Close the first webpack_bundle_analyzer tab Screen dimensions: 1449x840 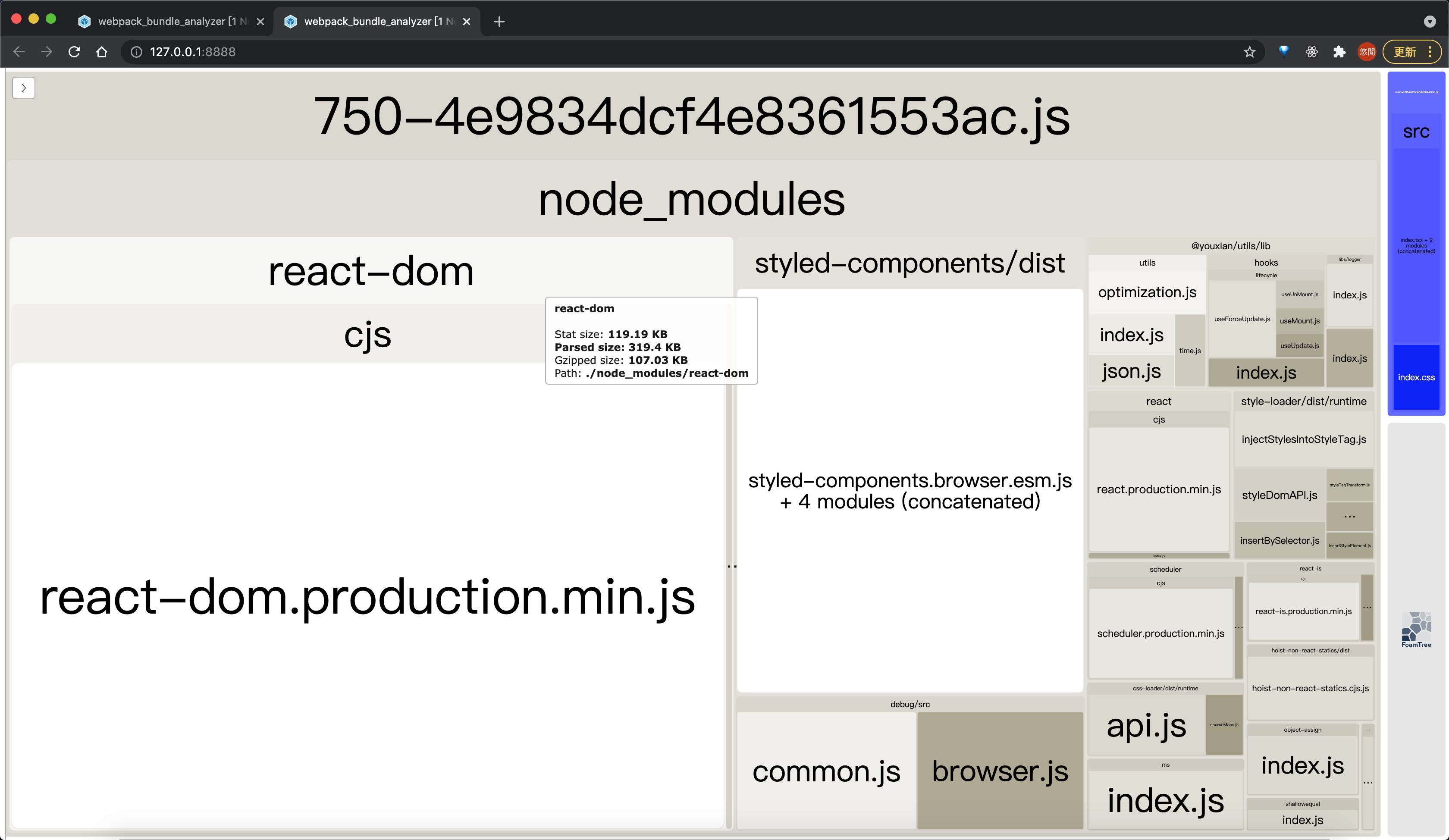[x=260, y=21]
